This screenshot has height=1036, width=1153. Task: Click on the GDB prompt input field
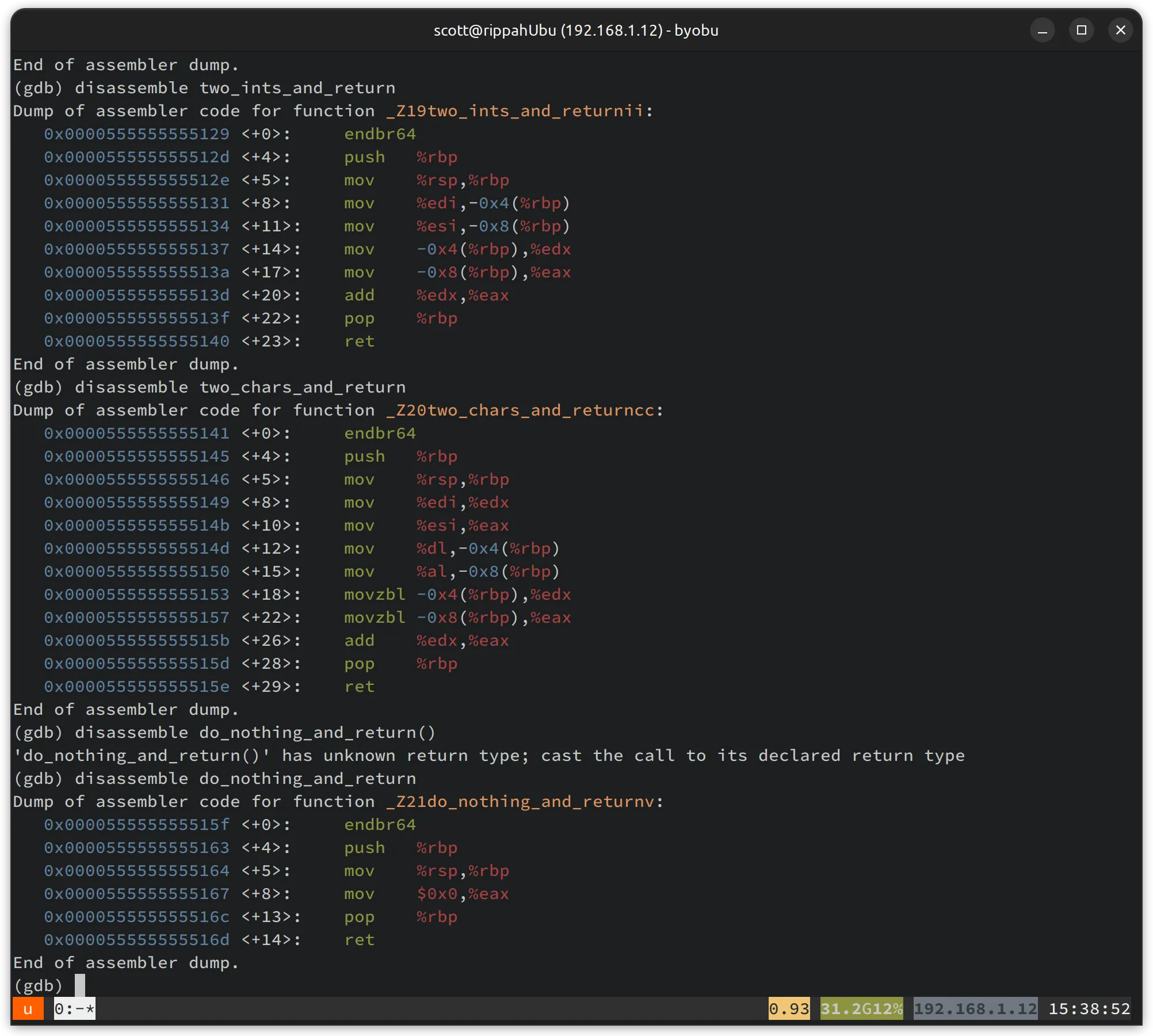[79, 984]
